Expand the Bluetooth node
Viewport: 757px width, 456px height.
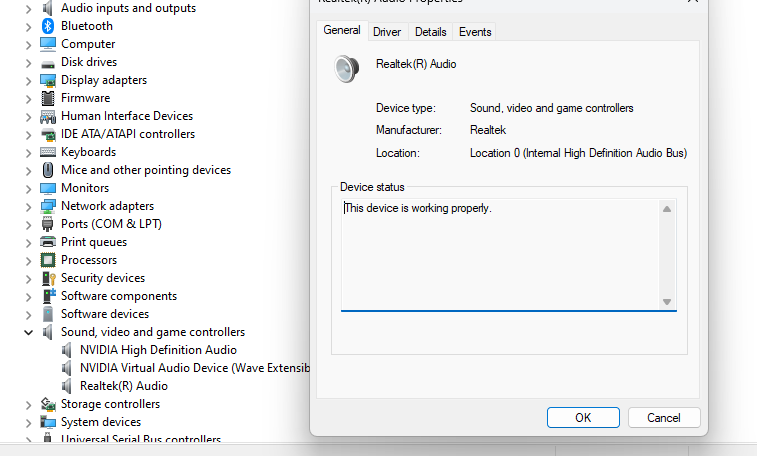28,27
